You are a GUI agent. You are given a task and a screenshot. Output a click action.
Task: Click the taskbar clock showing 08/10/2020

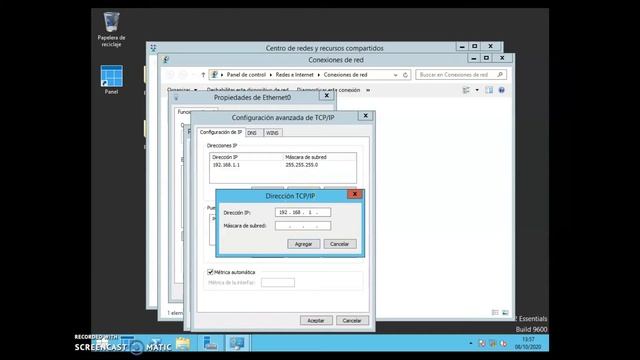[528, 343]
